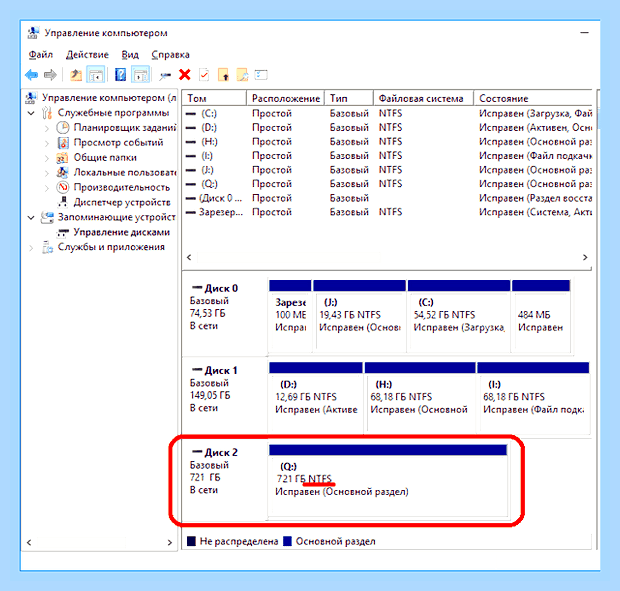Click the connect/refresh disk toolbar icon
Image resolution: width=620 pixels, height=591 pixels.
(x=165, y=75)
